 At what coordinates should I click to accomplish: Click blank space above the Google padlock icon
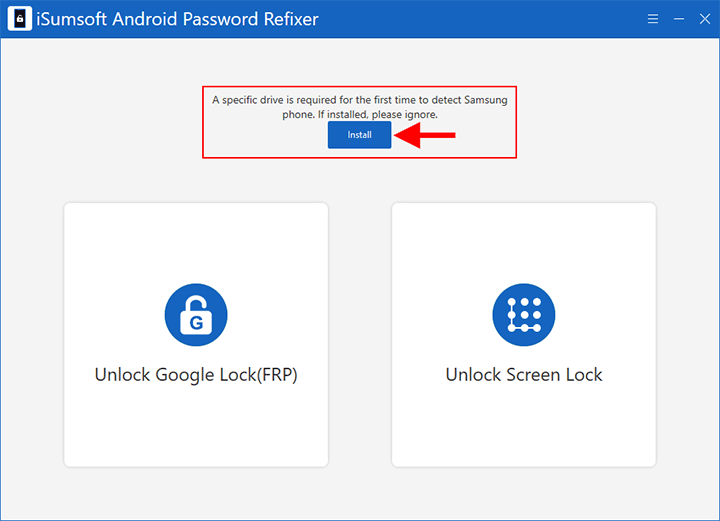click(x=196, y=245)
